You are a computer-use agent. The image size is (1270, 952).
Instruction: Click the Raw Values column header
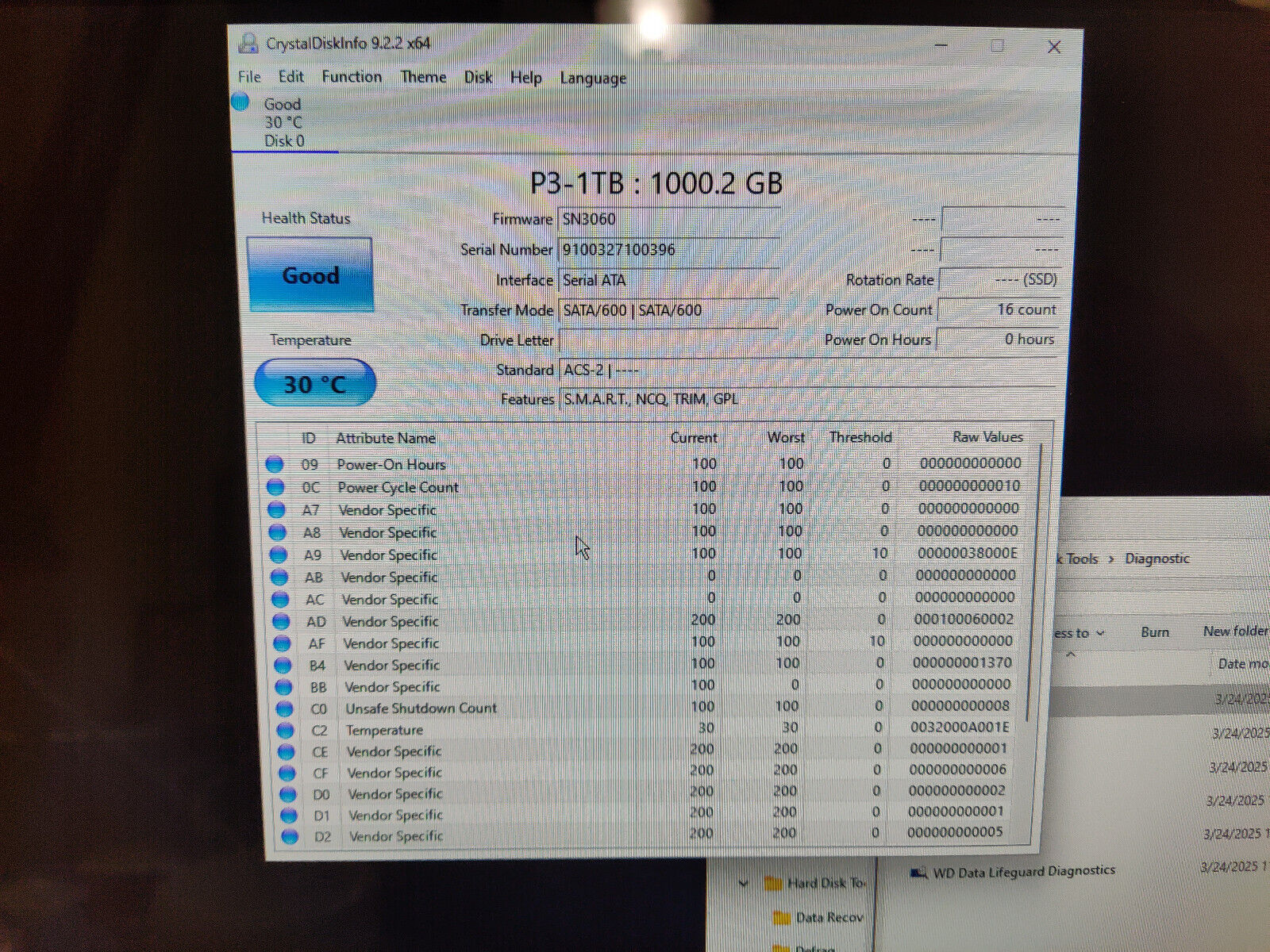click(987, 437)
